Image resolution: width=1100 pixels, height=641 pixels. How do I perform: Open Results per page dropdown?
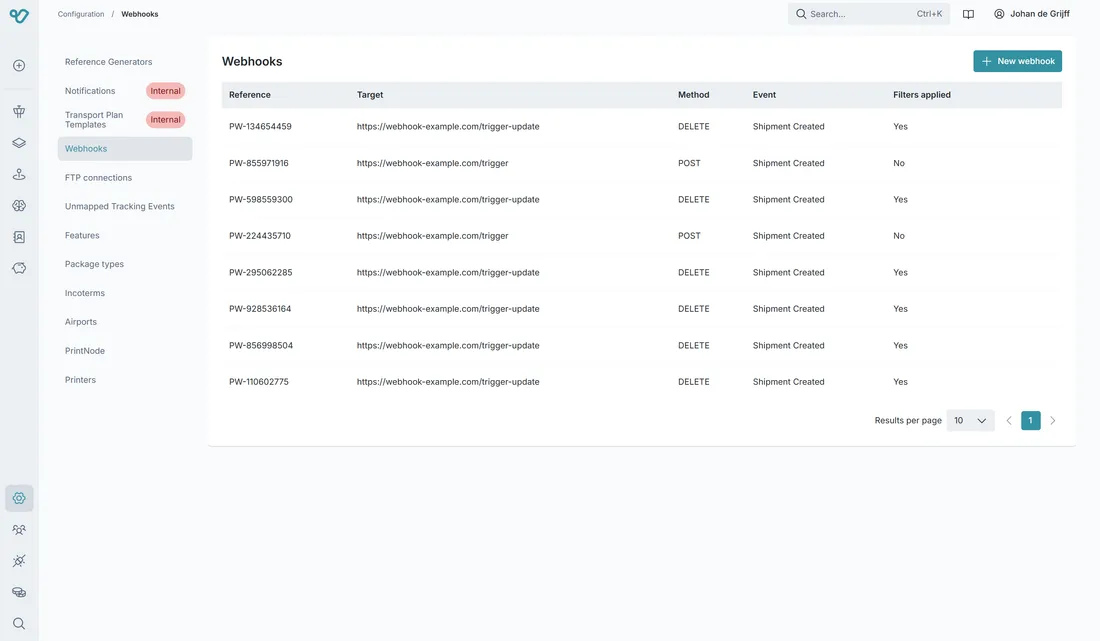(x=970, y=421)
